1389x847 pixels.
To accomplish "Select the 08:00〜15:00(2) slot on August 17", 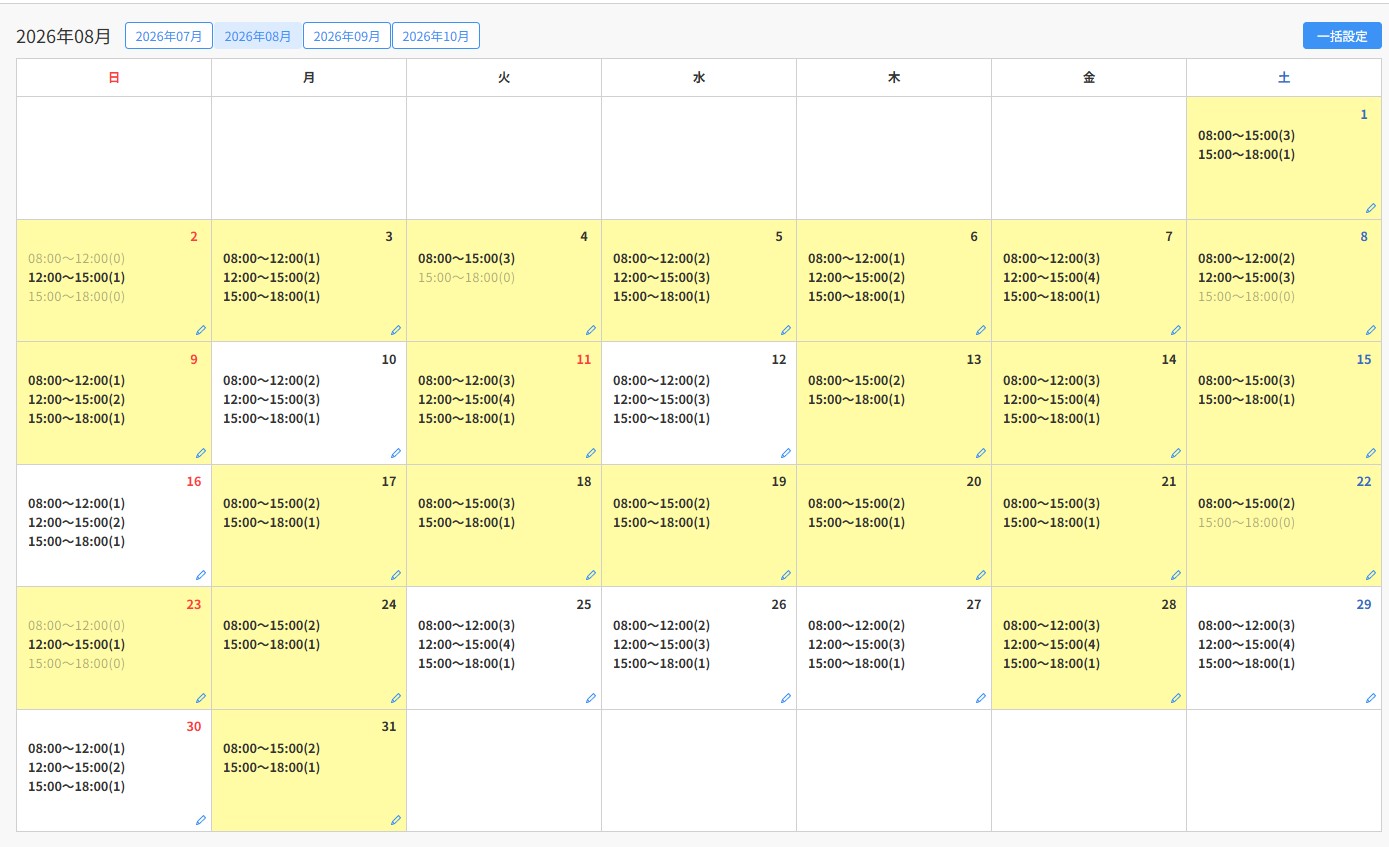I will [272, 503].
